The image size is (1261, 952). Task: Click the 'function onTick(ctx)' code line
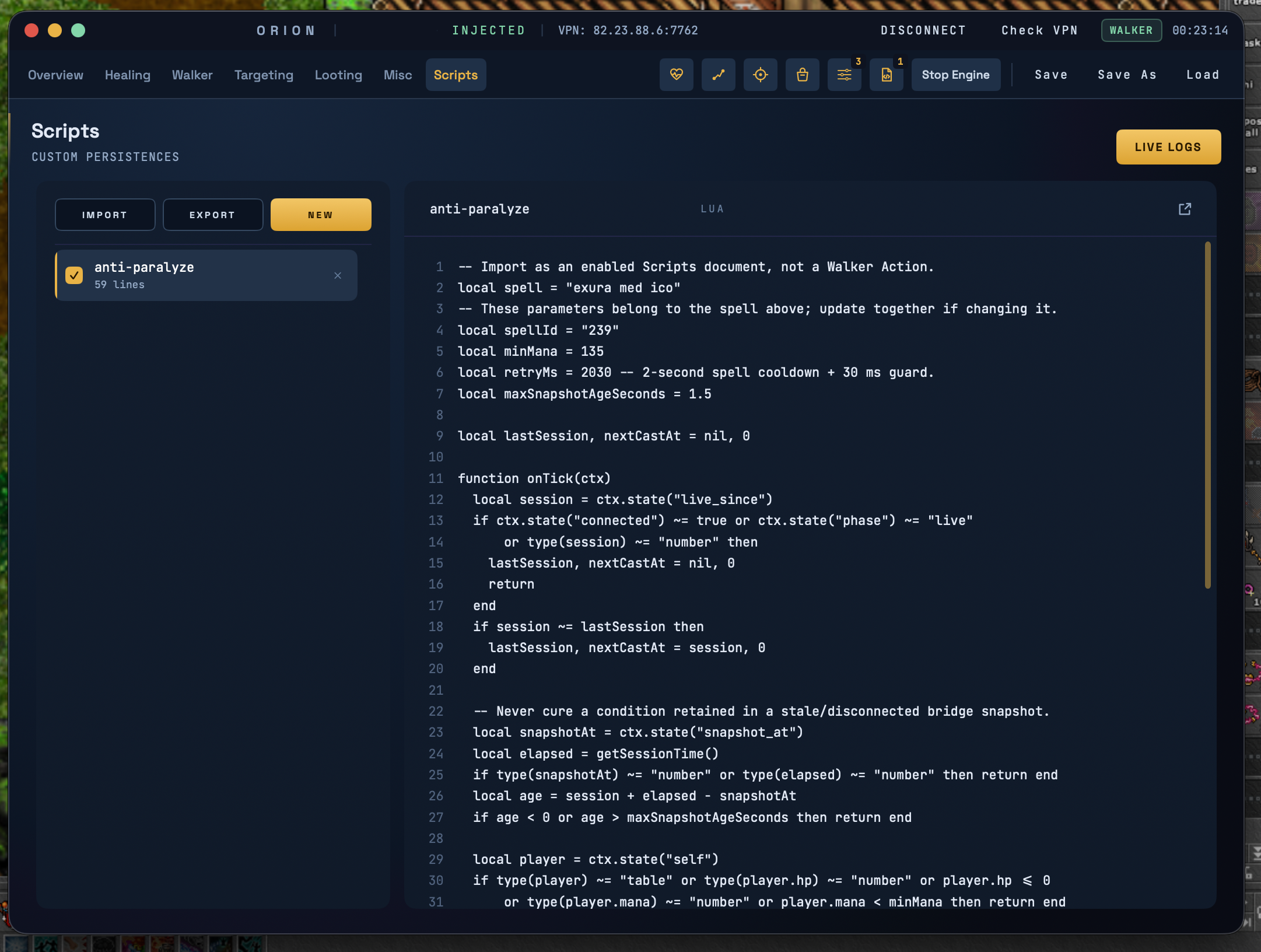pyautogui.click(x=534, y=478)
